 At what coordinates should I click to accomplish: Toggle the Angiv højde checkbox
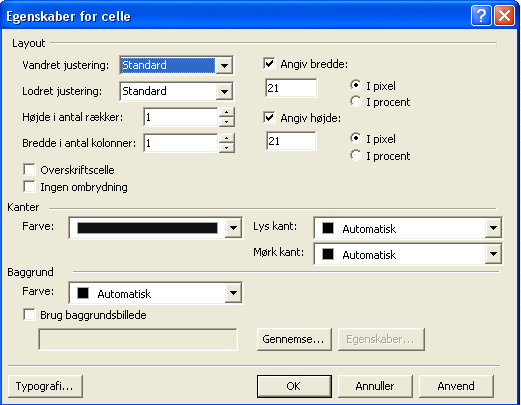269,117
